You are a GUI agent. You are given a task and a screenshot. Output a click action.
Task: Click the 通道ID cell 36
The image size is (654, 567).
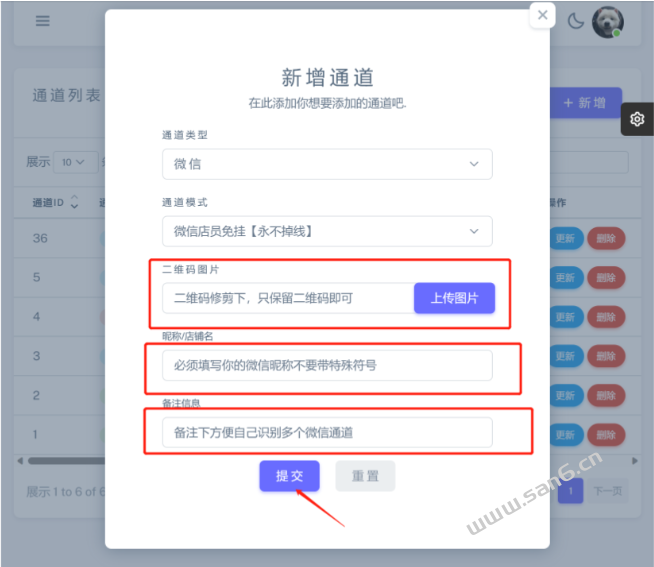click(x=40, y=238)
